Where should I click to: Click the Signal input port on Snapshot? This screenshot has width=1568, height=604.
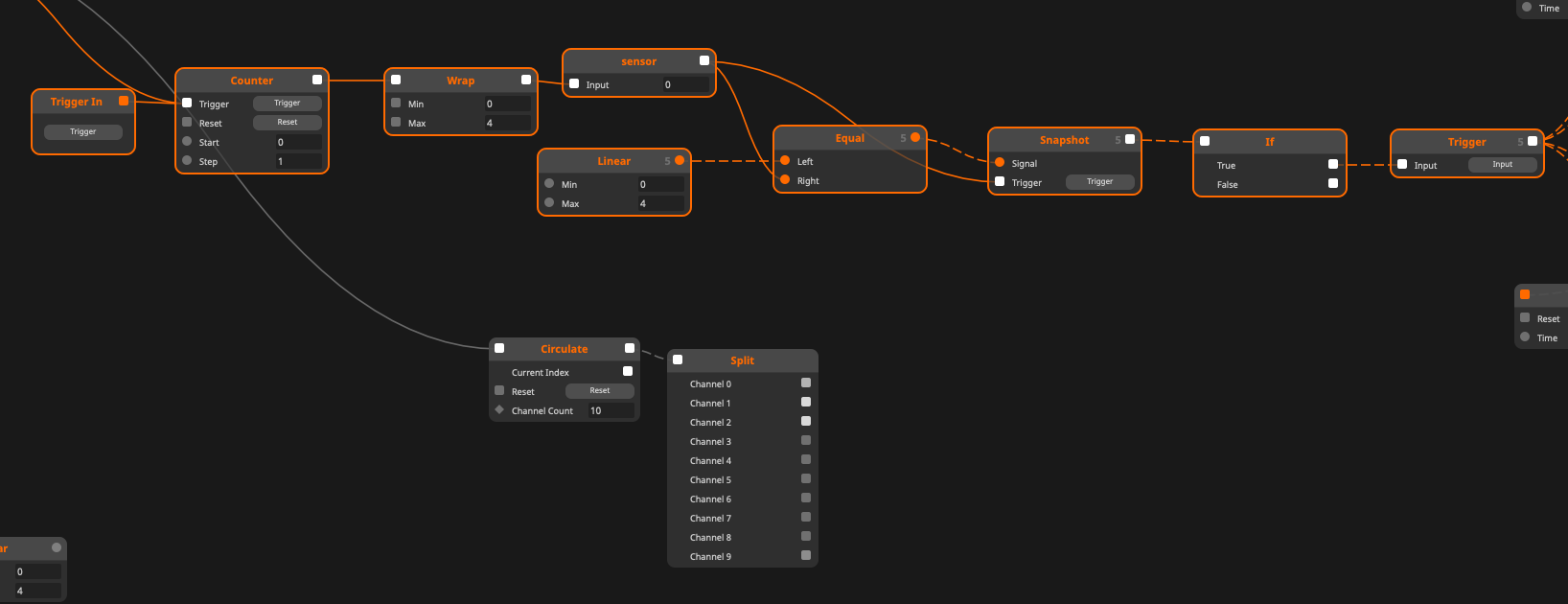tap(1000, 163)
